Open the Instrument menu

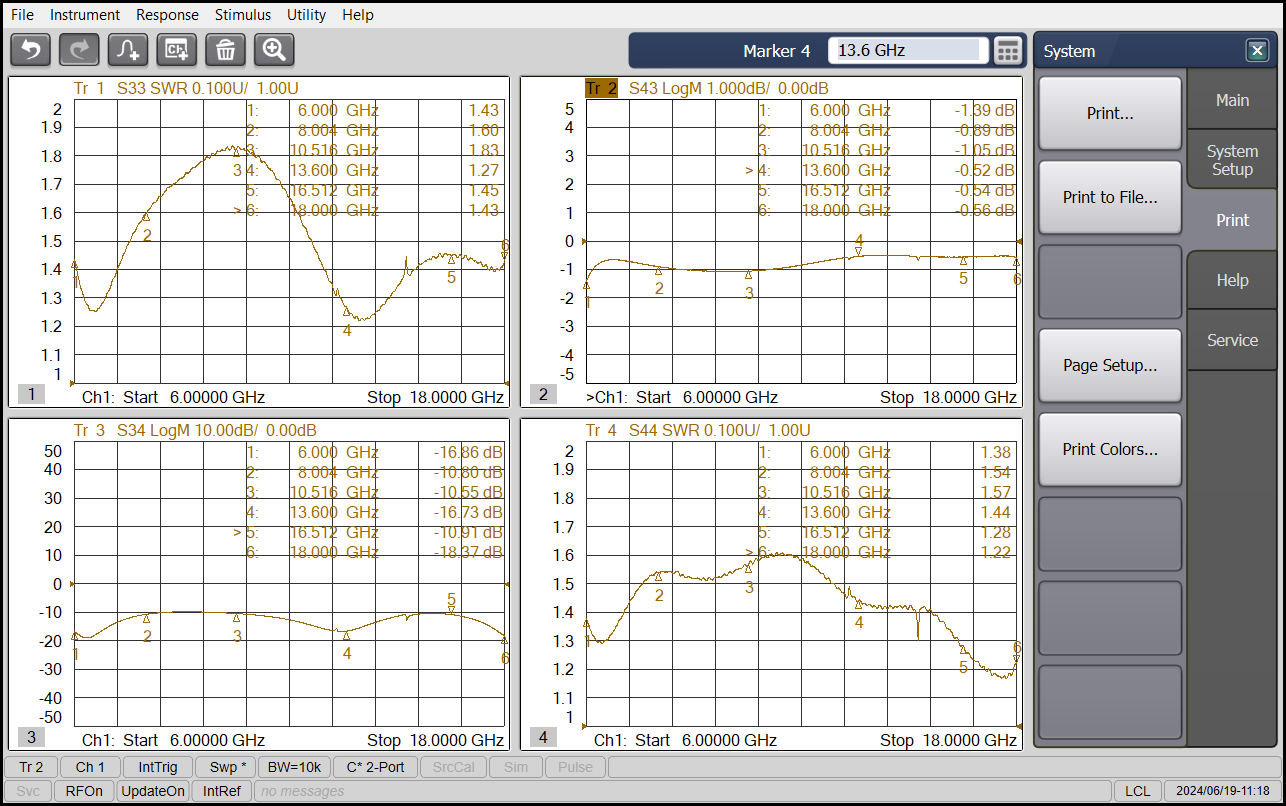click(85, 15)
